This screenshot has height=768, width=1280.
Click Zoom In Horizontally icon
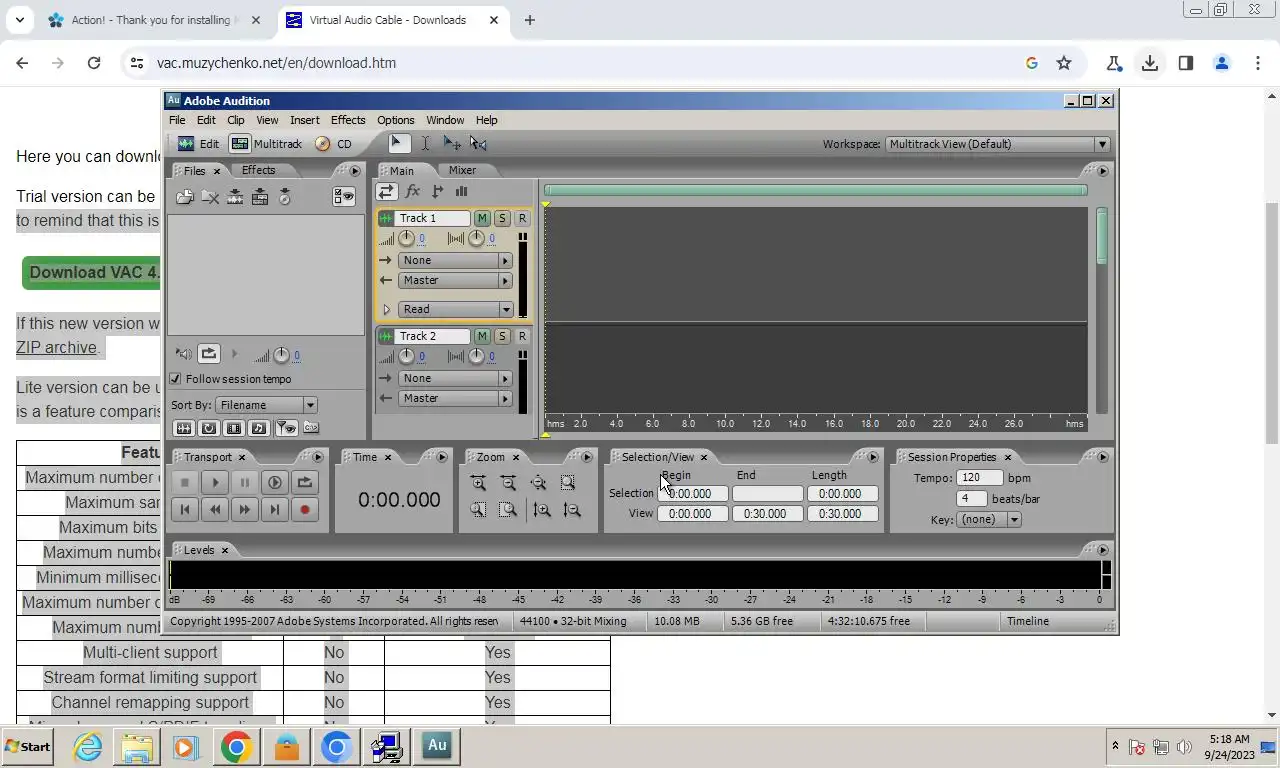click(x=478, y=482)
